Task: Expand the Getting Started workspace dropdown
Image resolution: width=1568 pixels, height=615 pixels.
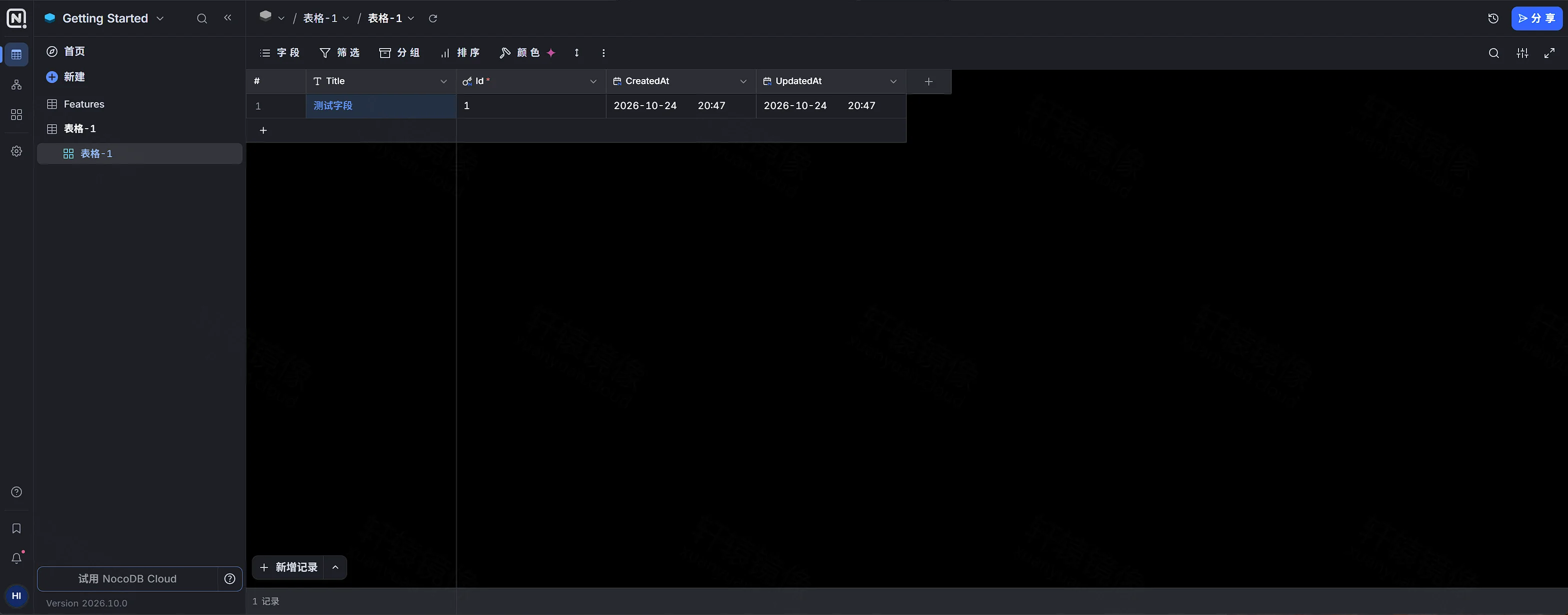Action: click(x=160, y=19)
